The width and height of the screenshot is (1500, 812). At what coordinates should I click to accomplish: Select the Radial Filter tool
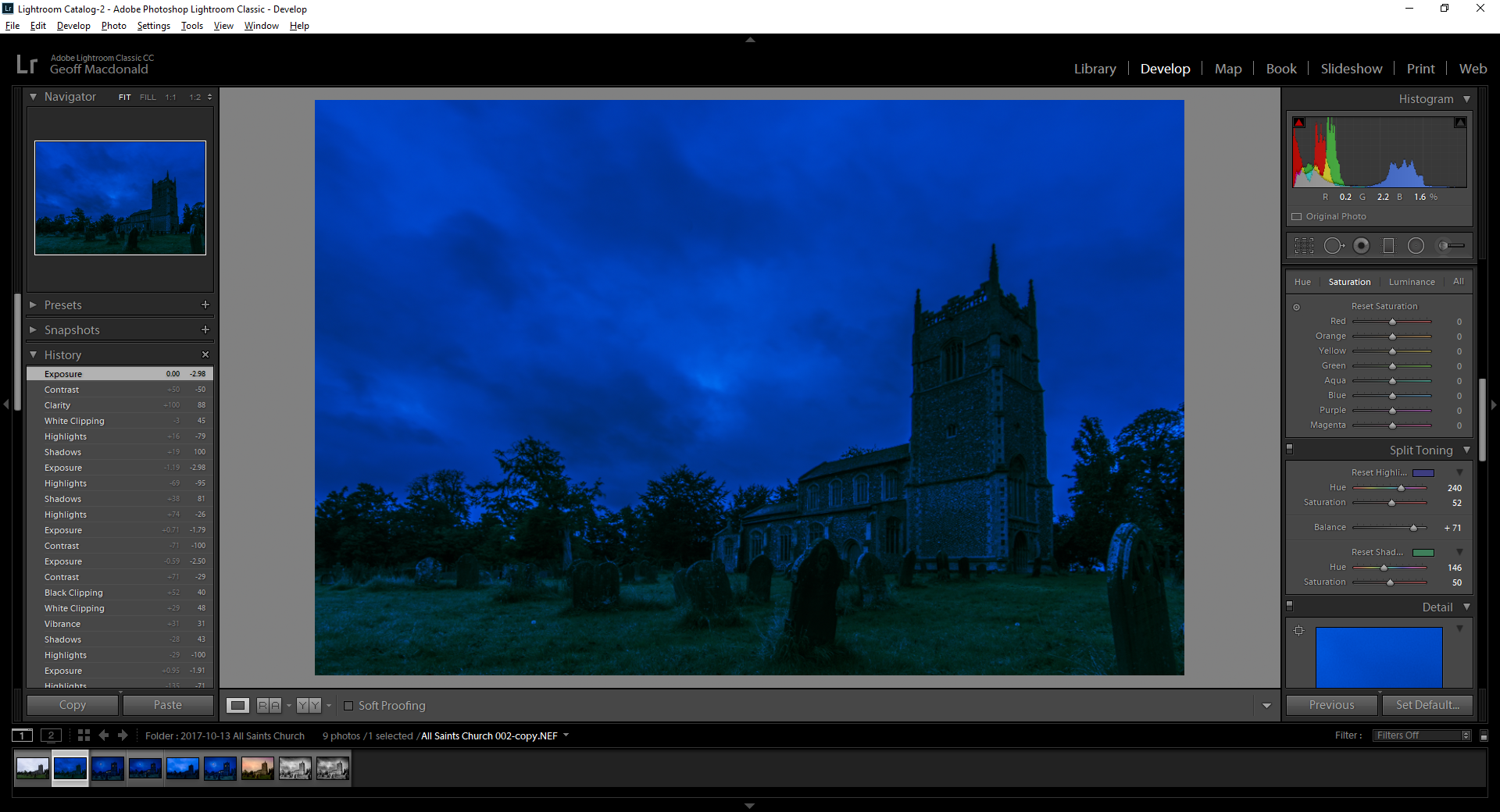pos(1416,246)
